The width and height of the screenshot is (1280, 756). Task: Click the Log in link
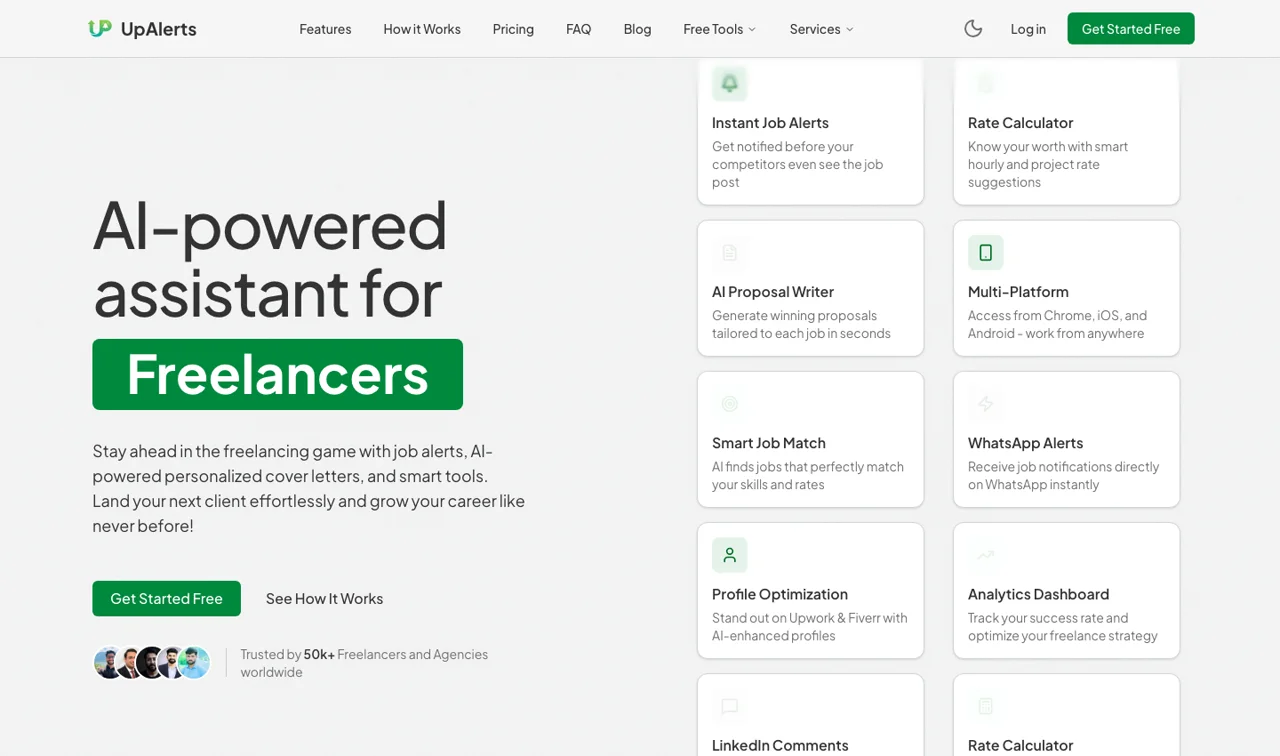tap(1028, 29)
